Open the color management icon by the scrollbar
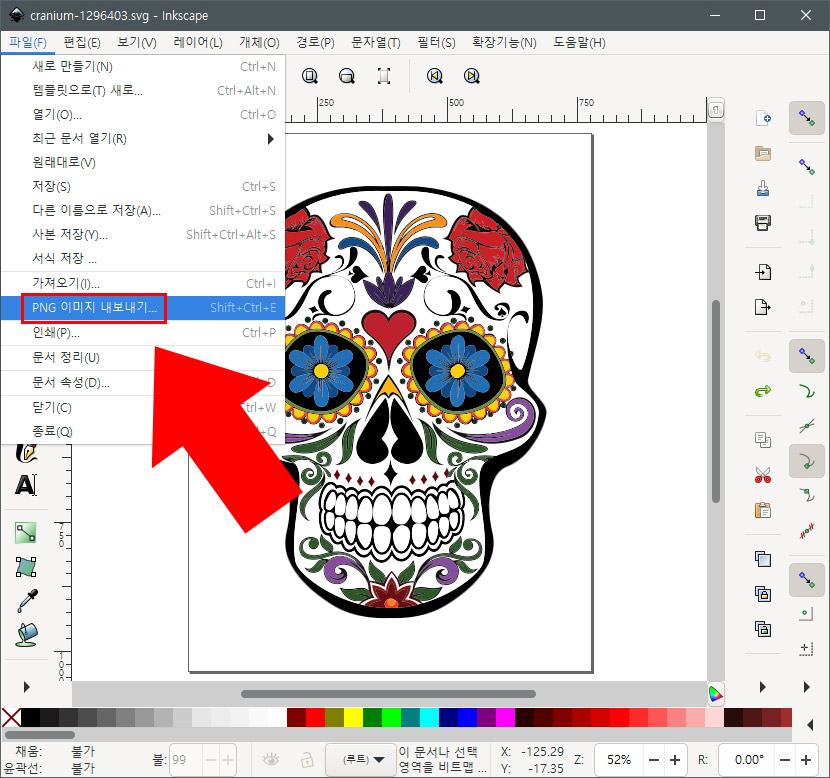Screen dimensions: 830x778 [x=716, y=693]
